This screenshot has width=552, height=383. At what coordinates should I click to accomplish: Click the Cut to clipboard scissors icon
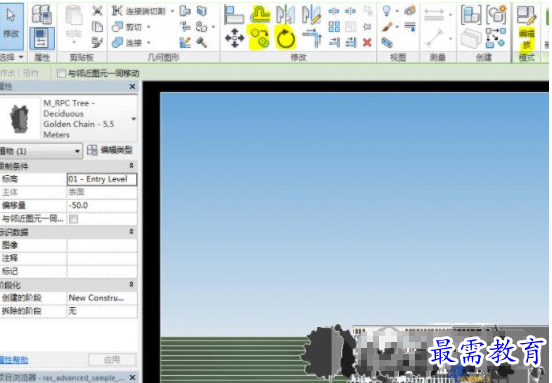97,11
